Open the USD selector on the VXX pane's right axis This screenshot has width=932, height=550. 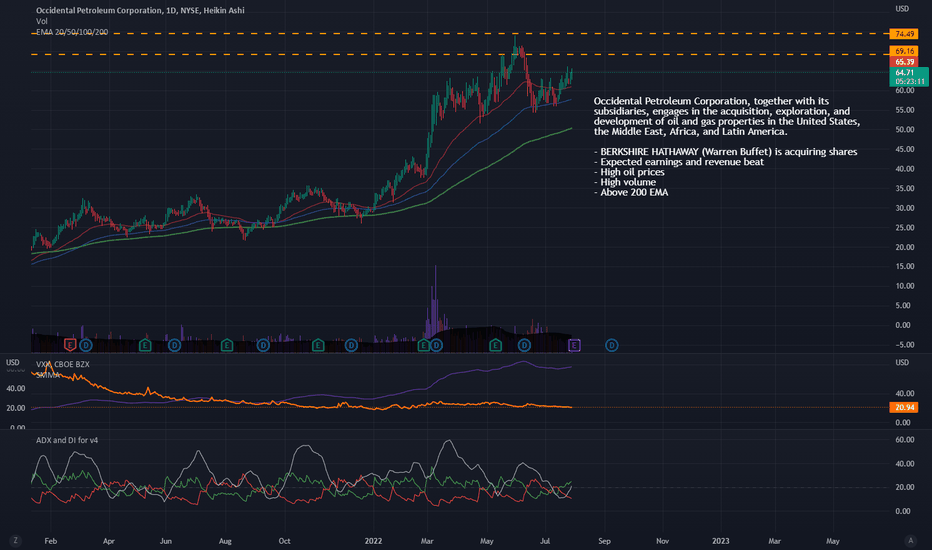(x=902, y=362)
